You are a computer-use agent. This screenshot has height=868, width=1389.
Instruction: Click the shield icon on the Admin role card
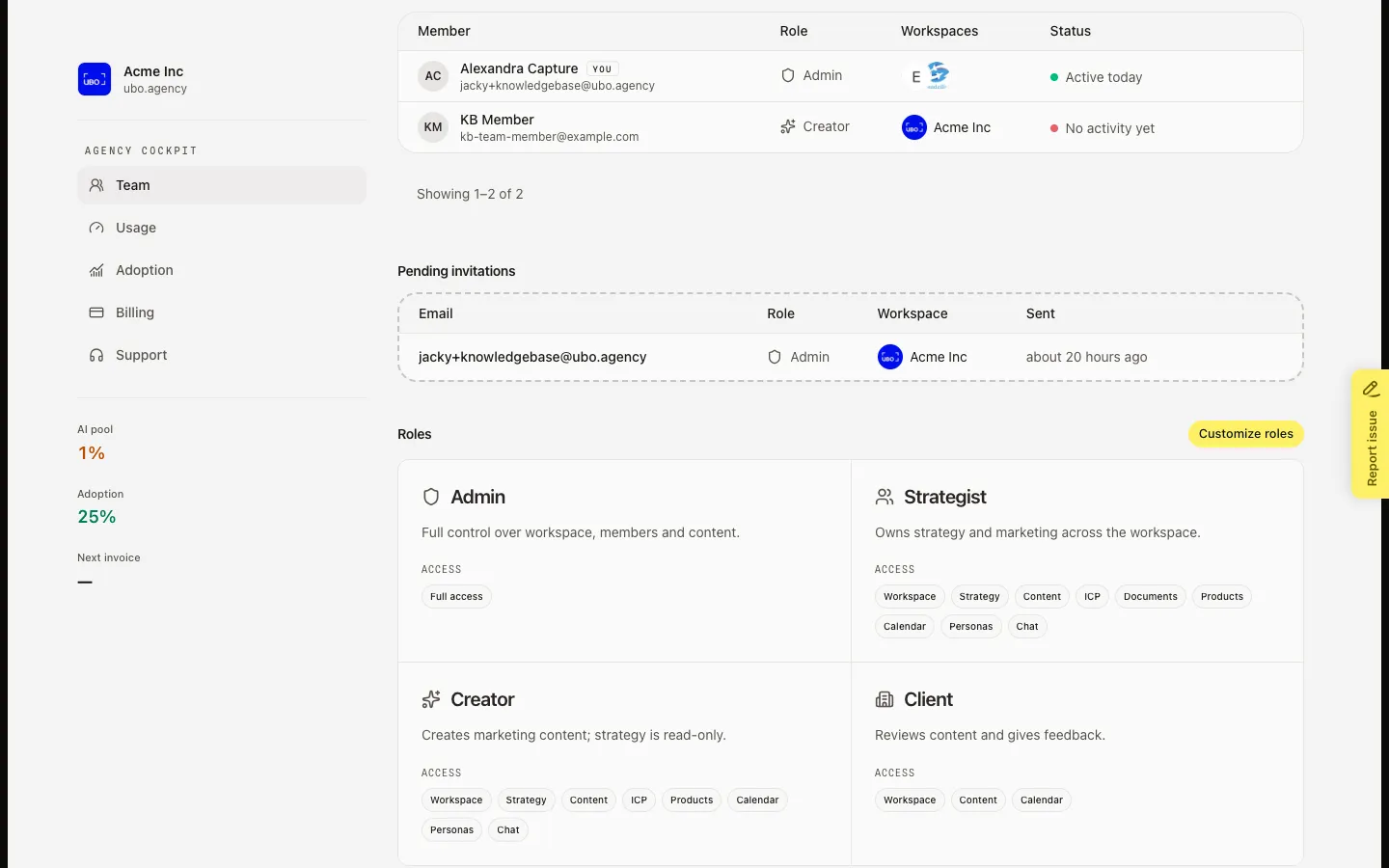click(x=431, y=497)
